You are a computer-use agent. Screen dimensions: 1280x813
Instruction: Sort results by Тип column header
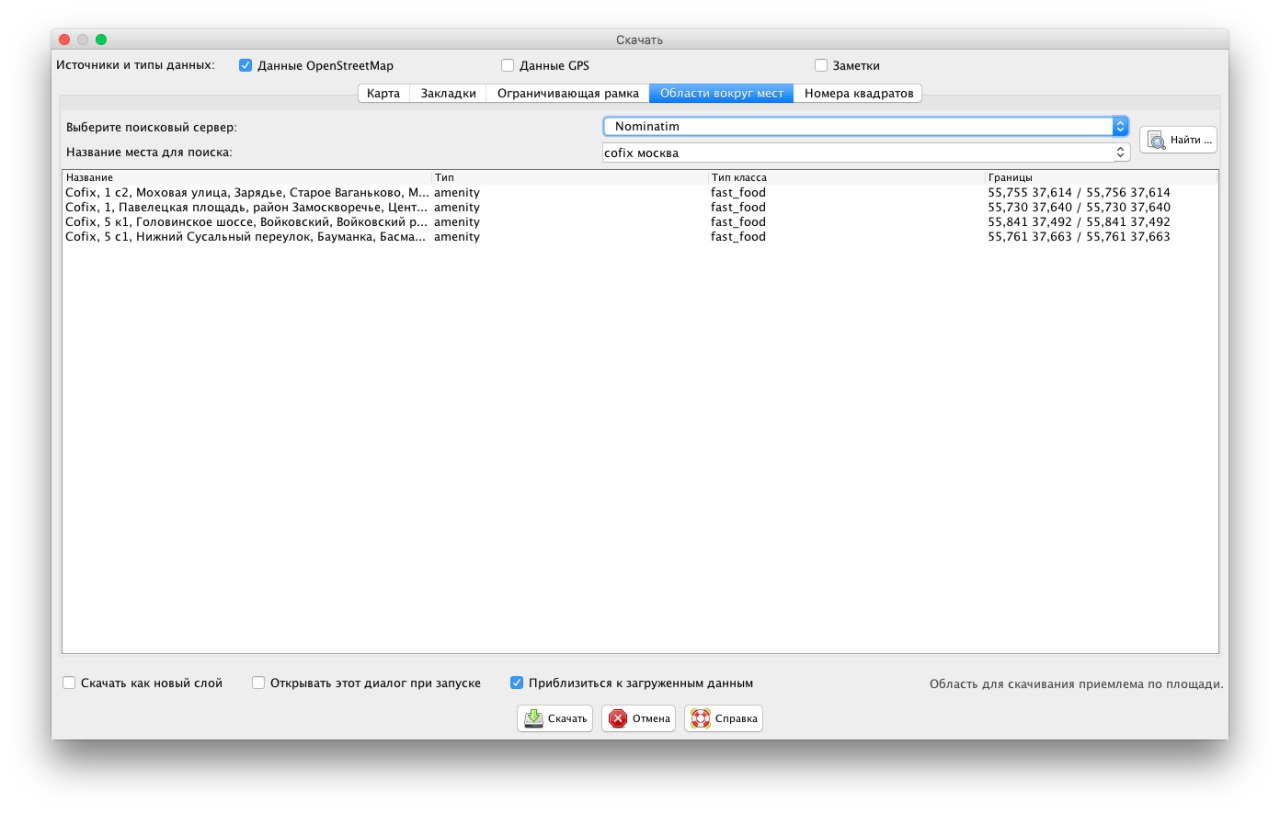point(570,177)
